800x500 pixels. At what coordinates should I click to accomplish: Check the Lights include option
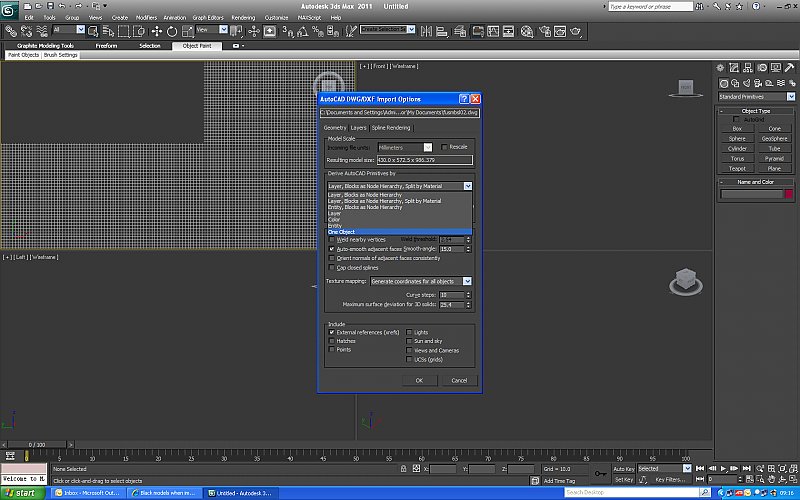[409, 332]
